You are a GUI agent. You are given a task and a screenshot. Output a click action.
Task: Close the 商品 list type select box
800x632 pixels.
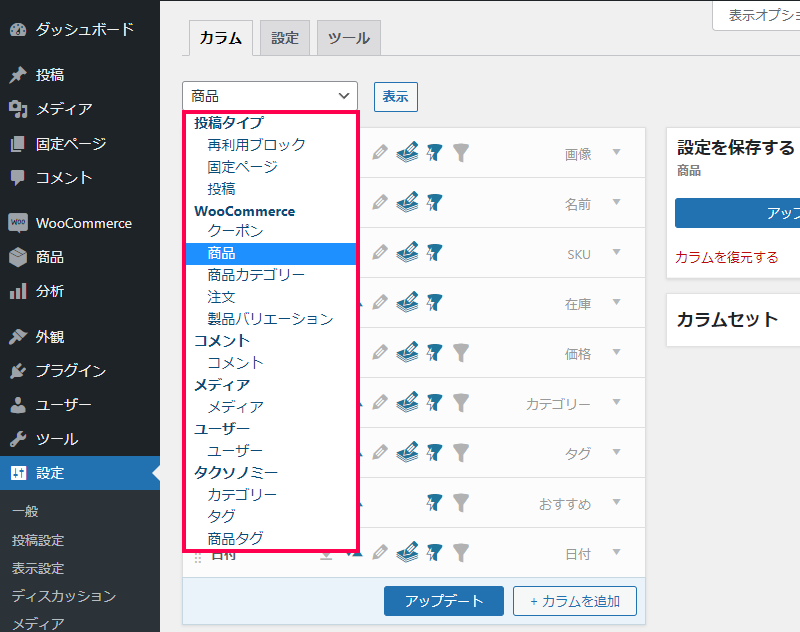pyautogui.click(x=270, y=96)
